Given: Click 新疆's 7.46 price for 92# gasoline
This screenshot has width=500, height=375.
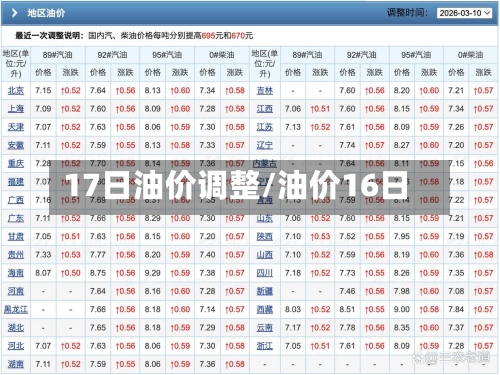Looking at the screenshot, I should (347, 291).
